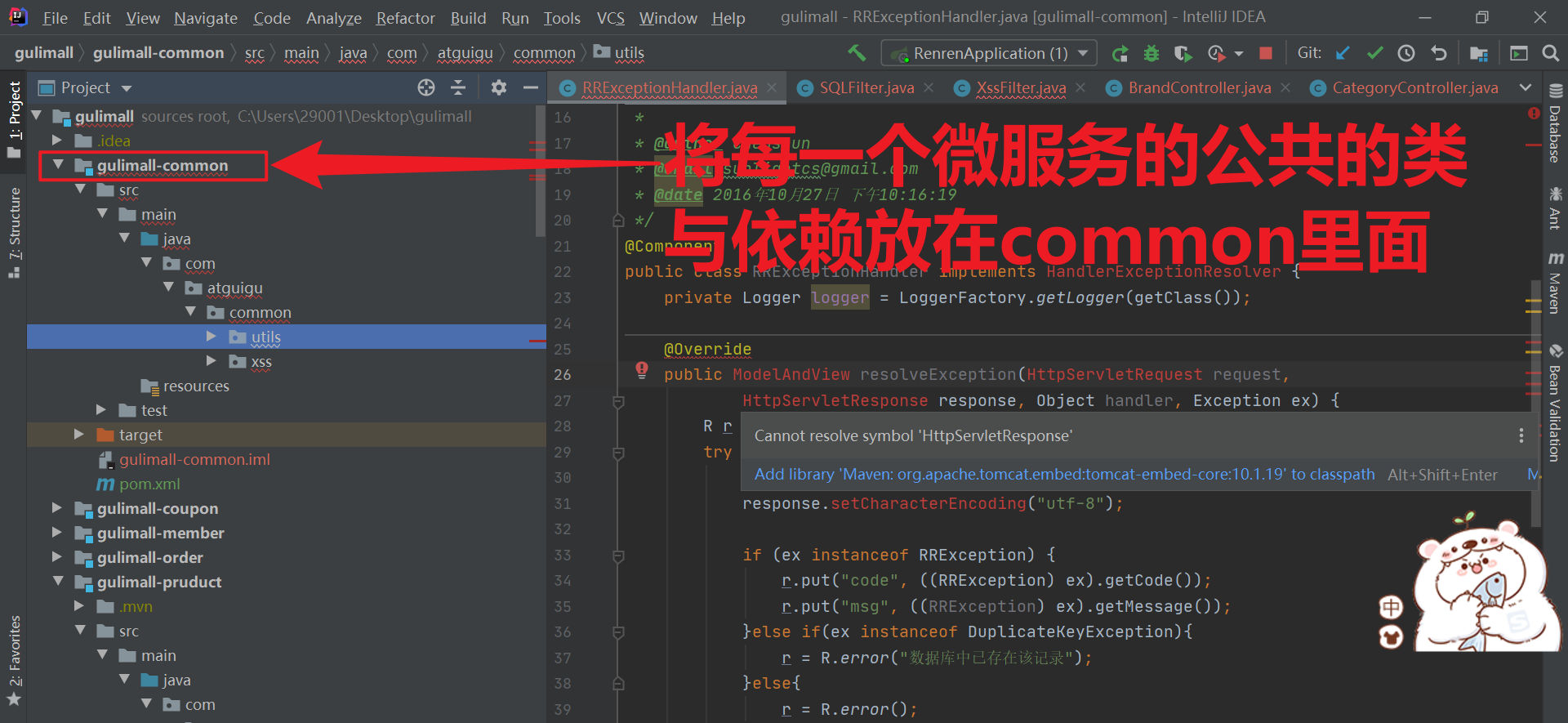Locate current file target icon

pos(426,87)
